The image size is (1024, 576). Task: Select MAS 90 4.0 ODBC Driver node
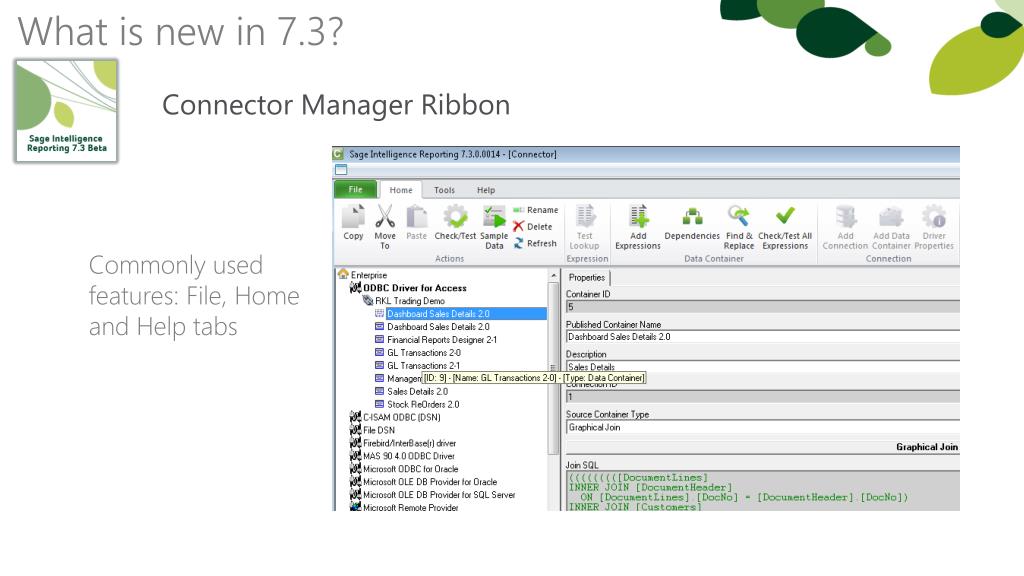pos(409,456)
